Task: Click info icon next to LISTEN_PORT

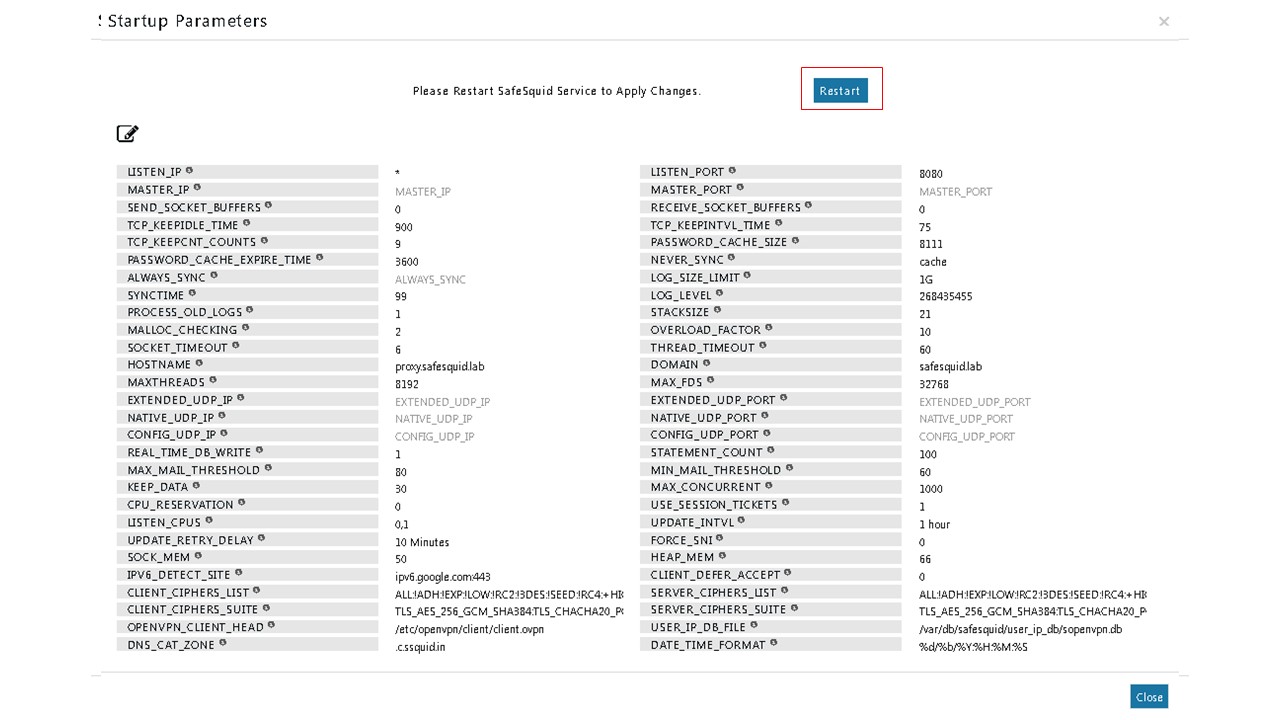Action: pyautogui.click(x=732, y=171)
